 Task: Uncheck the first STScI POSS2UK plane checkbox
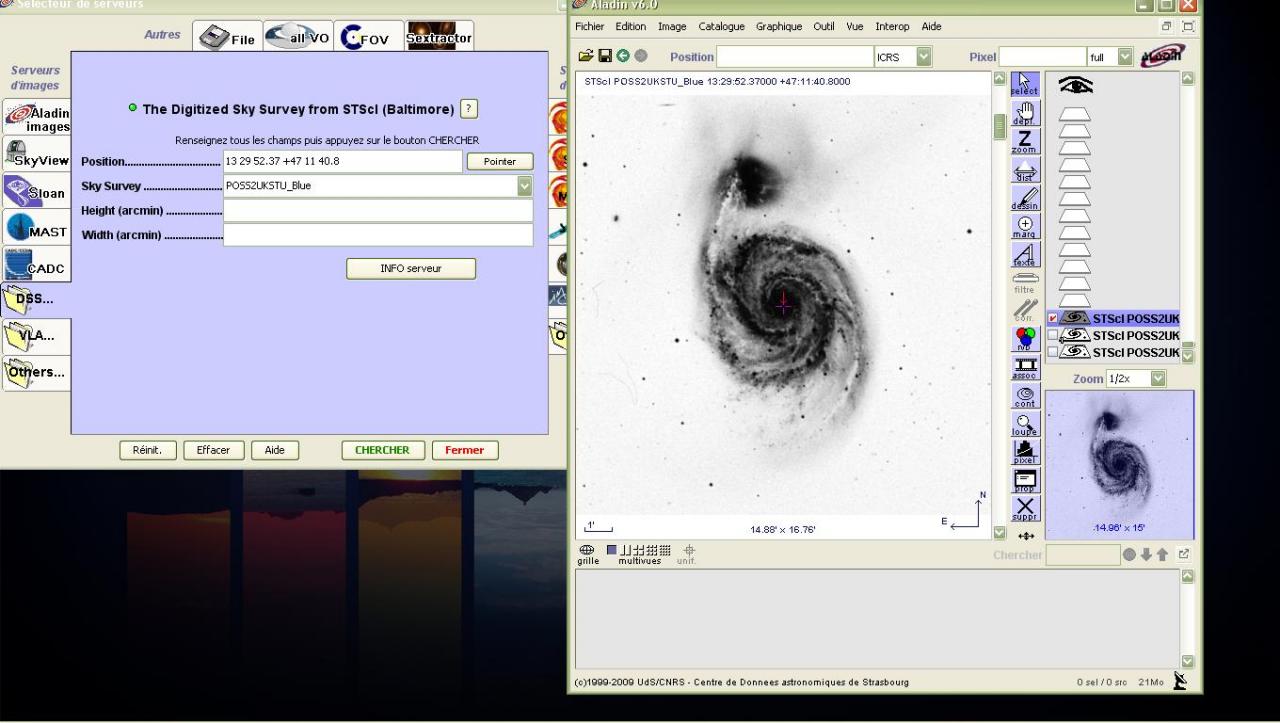point(1052,320)
